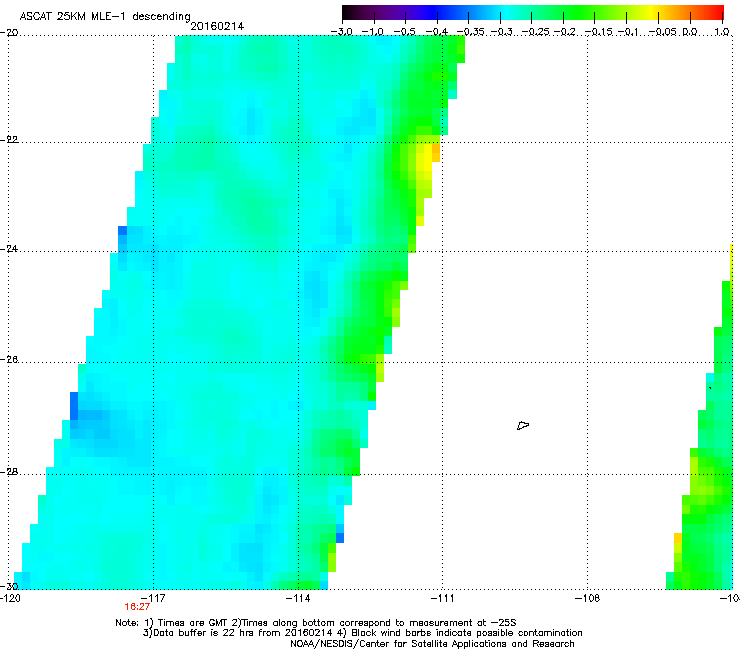740x650 pixels.
Task: Click the colorbar label -3.0
Action: click(x=341, y=32)
